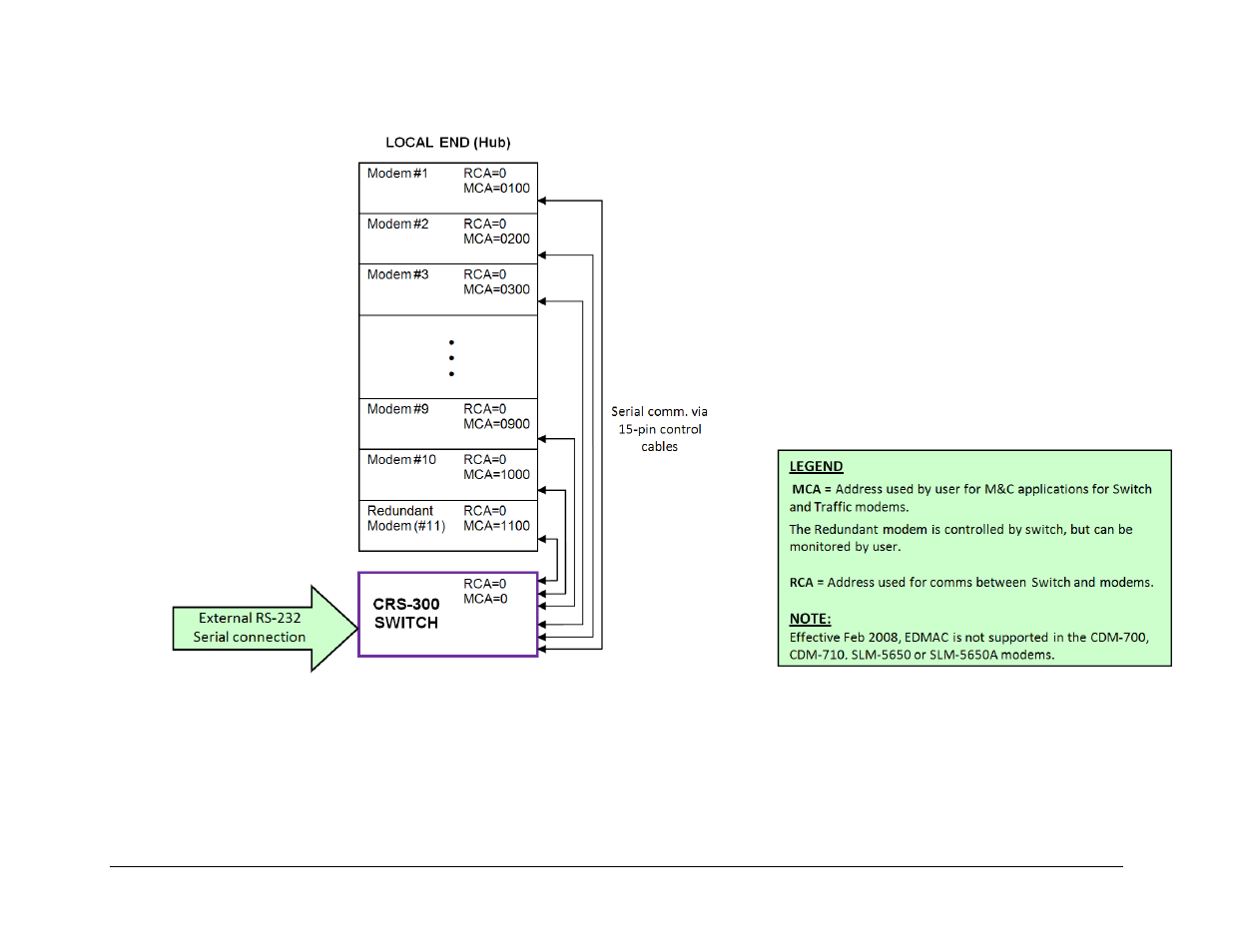
Task: Click the "The Redundant modem is controlled" sentence
Action: 960,538
